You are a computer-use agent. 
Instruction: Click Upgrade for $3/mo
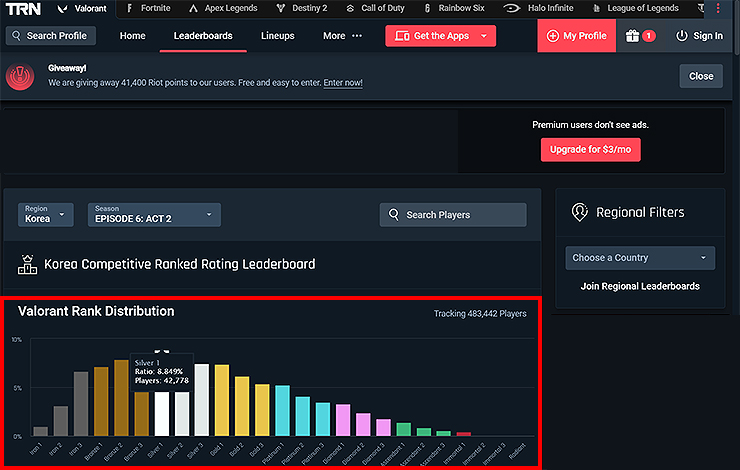point(590,150)
